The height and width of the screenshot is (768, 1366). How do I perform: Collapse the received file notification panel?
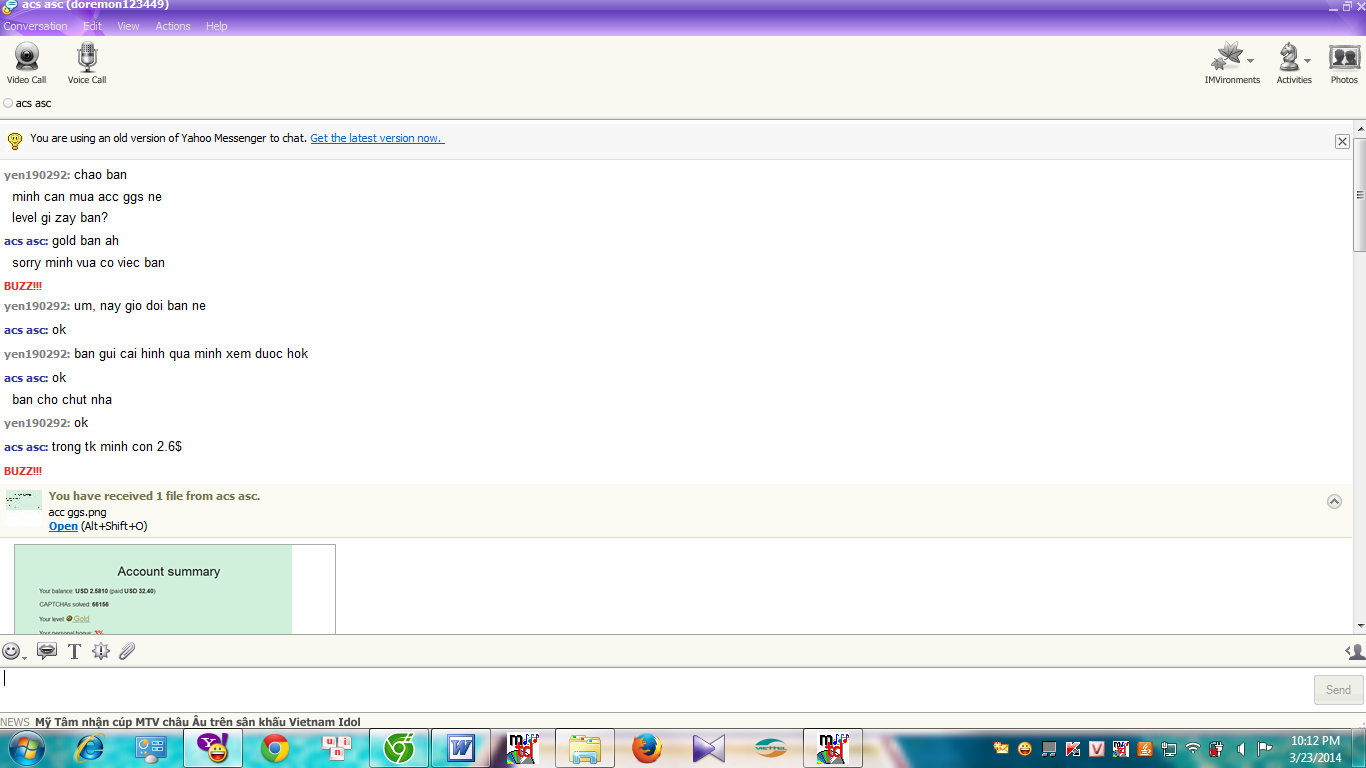pyautogui.click(x=1334, y=501)
